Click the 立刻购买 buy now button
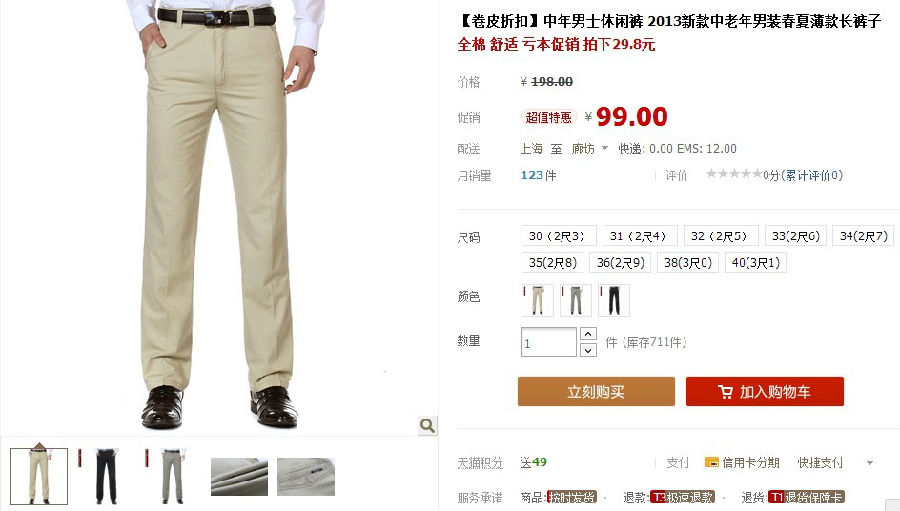The width and height of the screenshot is (900, 511). (x=596, y=392)
